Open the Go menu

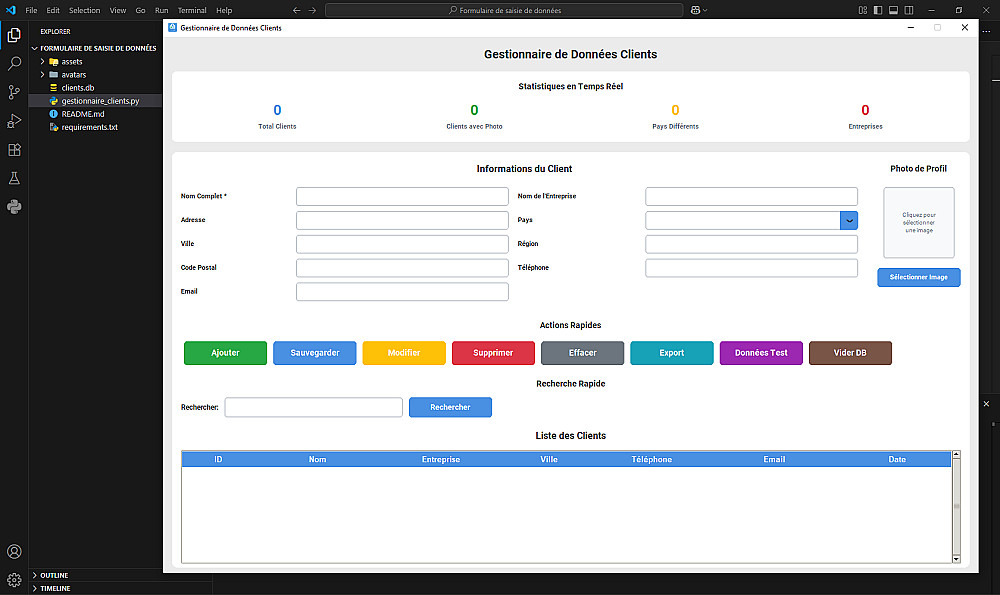click(140, 10)
